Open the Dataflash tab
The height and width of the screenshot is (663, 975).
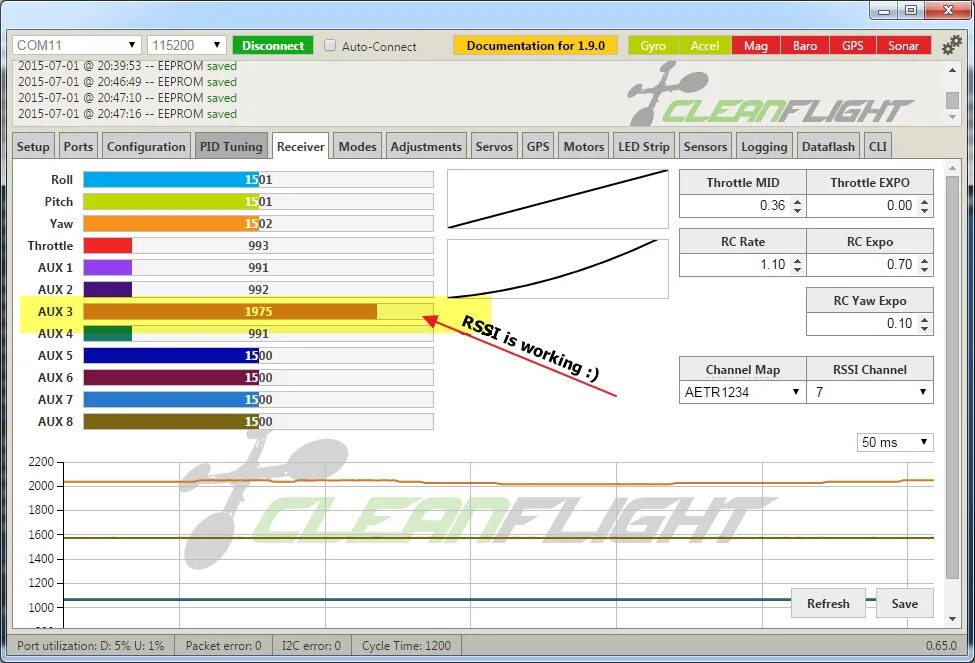(x=828, y=147)
